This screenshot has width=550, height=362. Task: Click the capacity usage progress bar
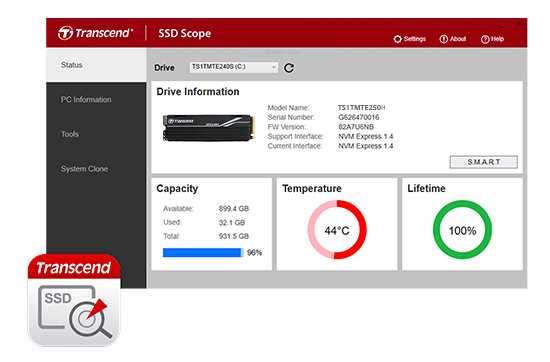(x=203, y=253)
